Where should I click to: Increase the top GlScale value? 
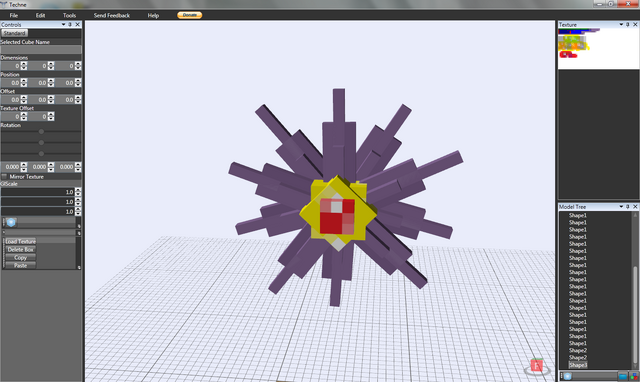pos(78,190)
